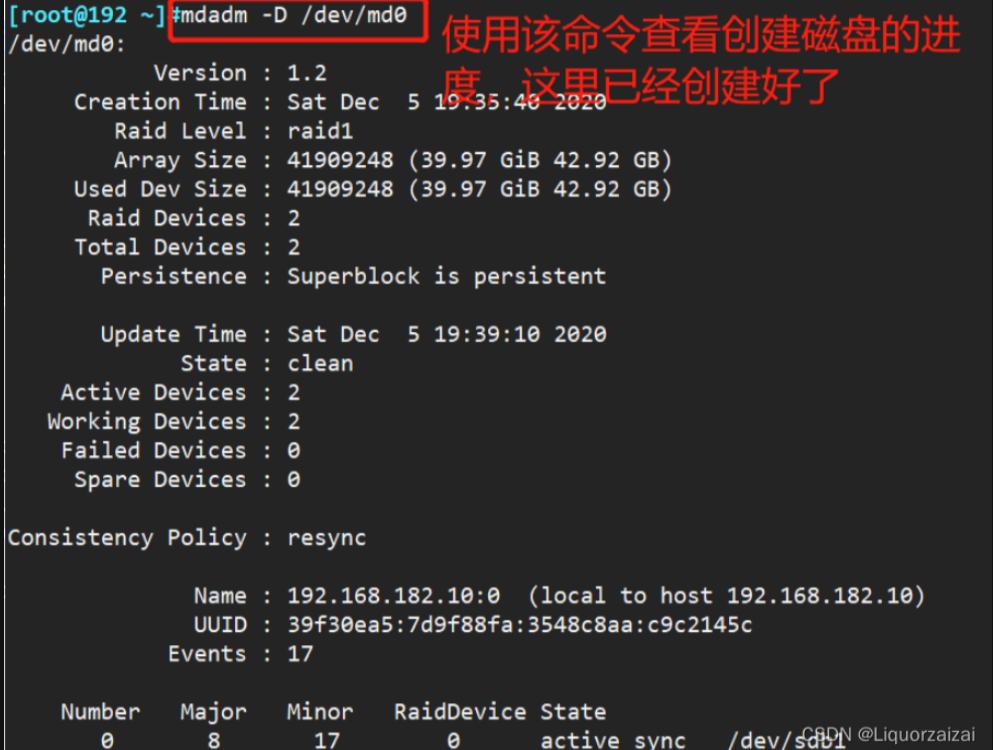Click the "Minor" column header
This screenshot has height=750, width=993.
click(x=320, y=713)
